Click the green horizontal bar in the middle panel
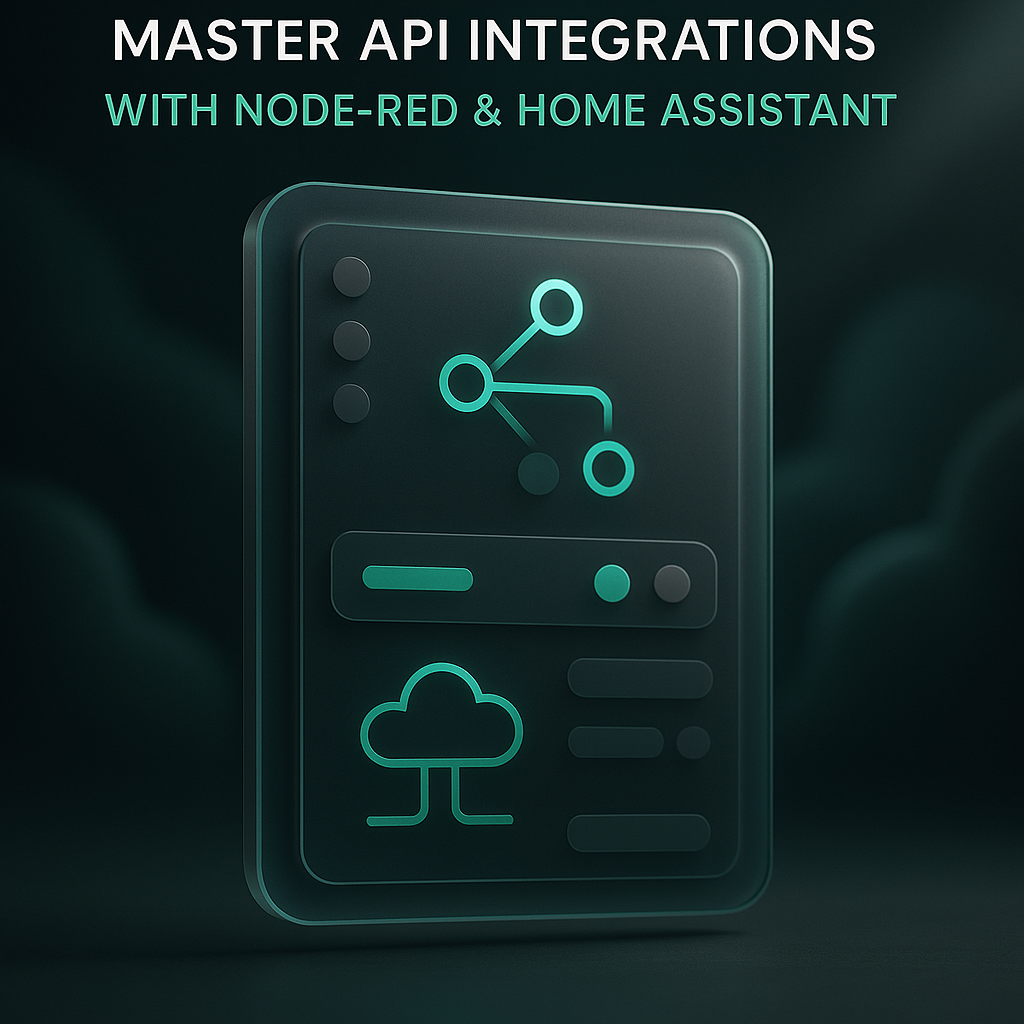The height and width of the screenshot is (1024, 1024). tap(417, 579)
